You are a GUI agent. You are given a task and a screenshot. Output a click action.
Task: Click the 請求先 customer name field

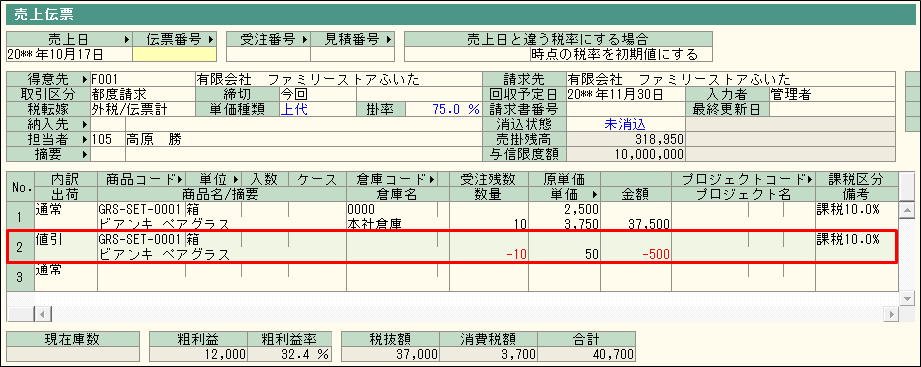(x=731, y=79)
